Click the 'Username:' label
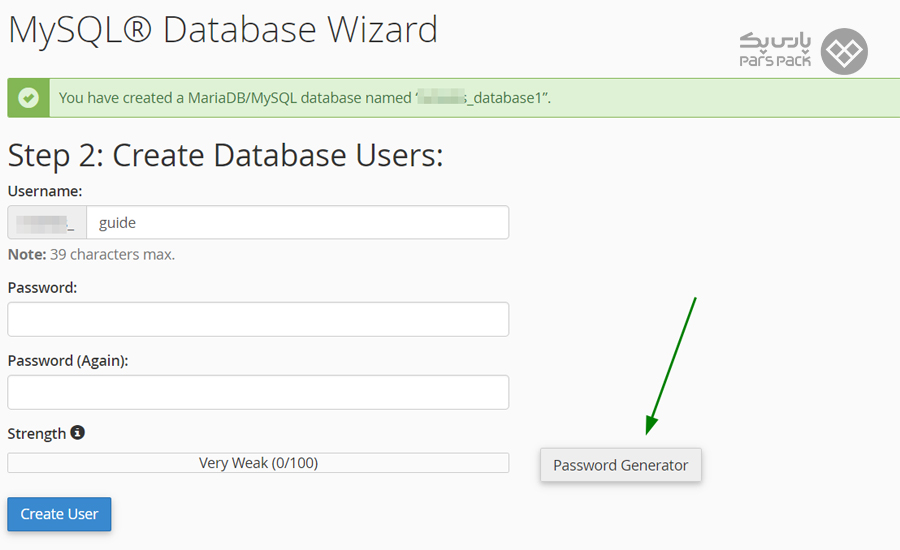The image size is (900, 550). (45, 191)
